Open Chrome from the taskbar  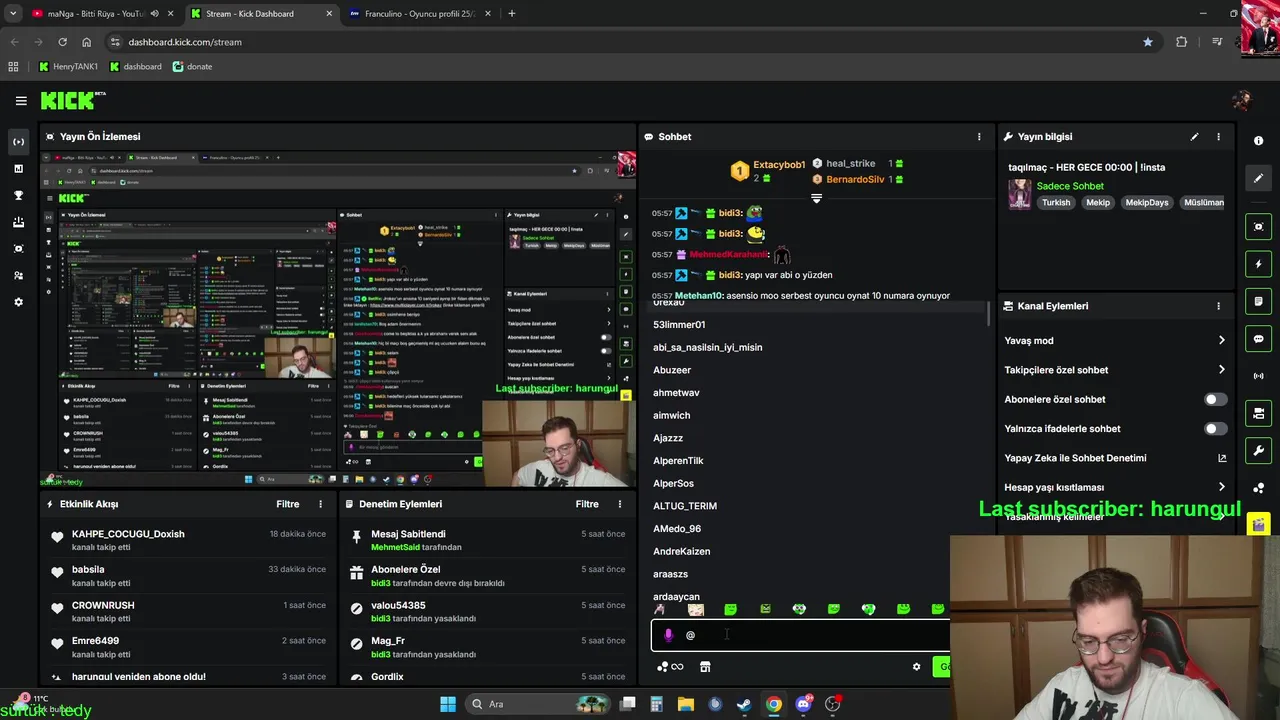click(773, 704)
